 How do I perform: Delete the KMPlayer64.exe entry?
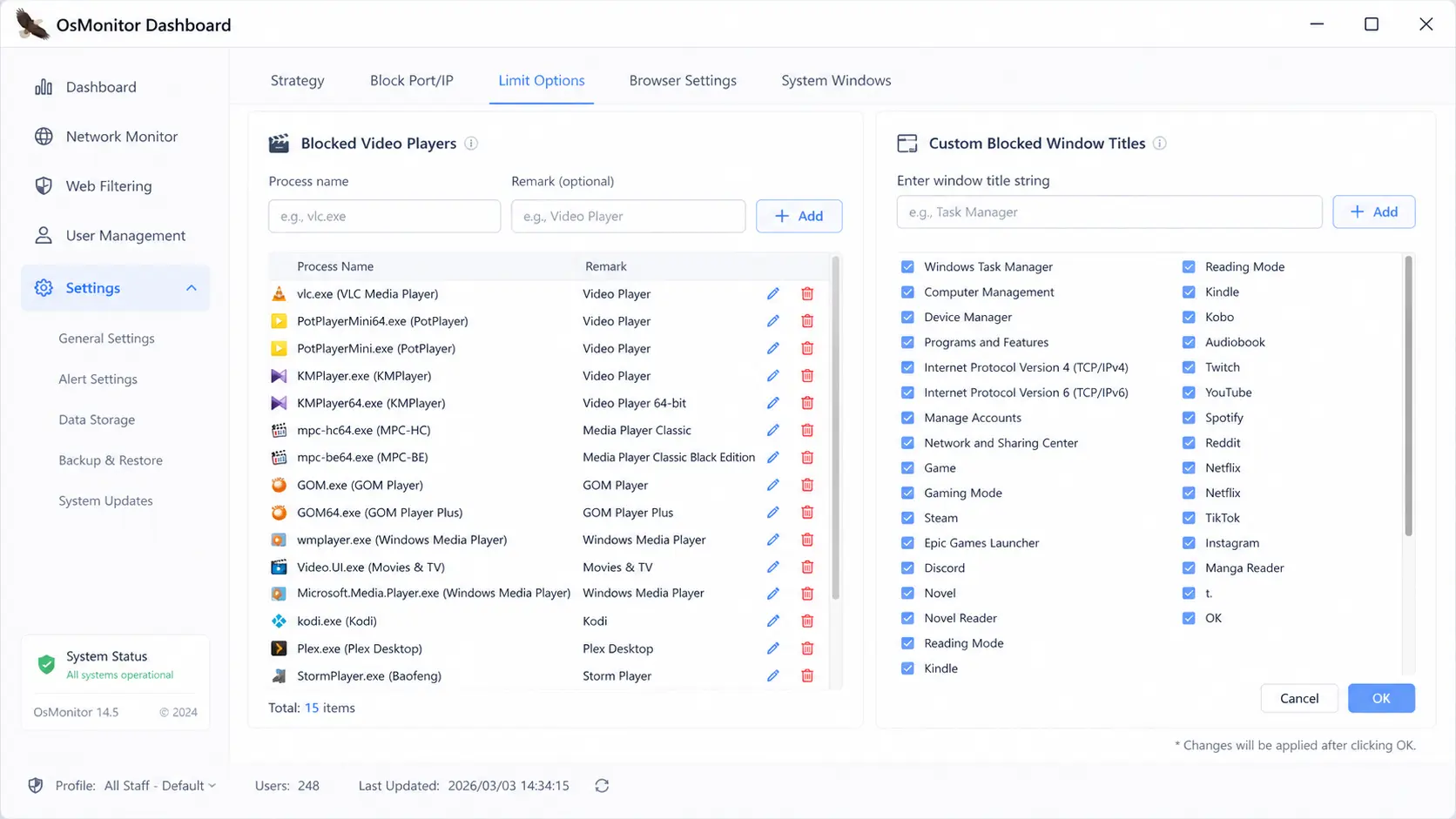coord(807,403)
